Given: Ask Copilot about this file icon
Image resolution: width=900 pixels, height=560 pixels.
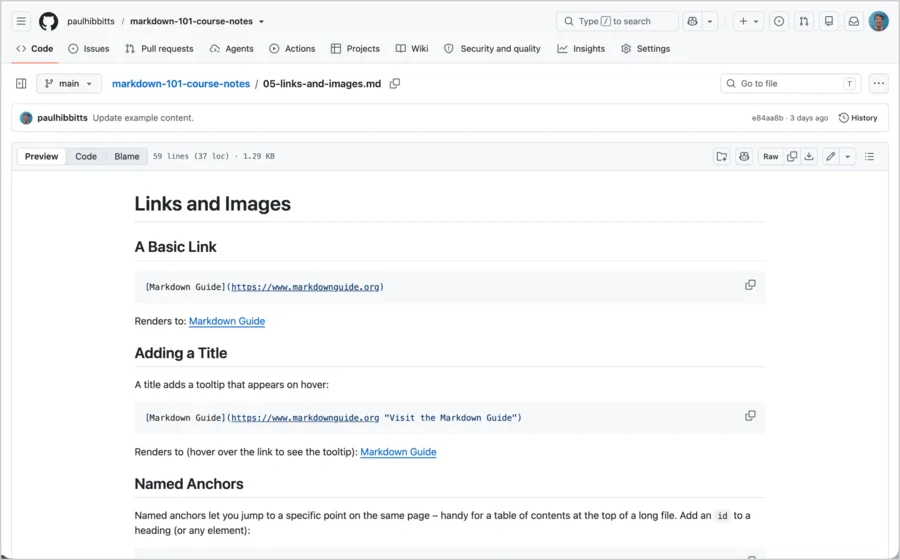Looking at the screenshot, I should [x=744, y=157].
